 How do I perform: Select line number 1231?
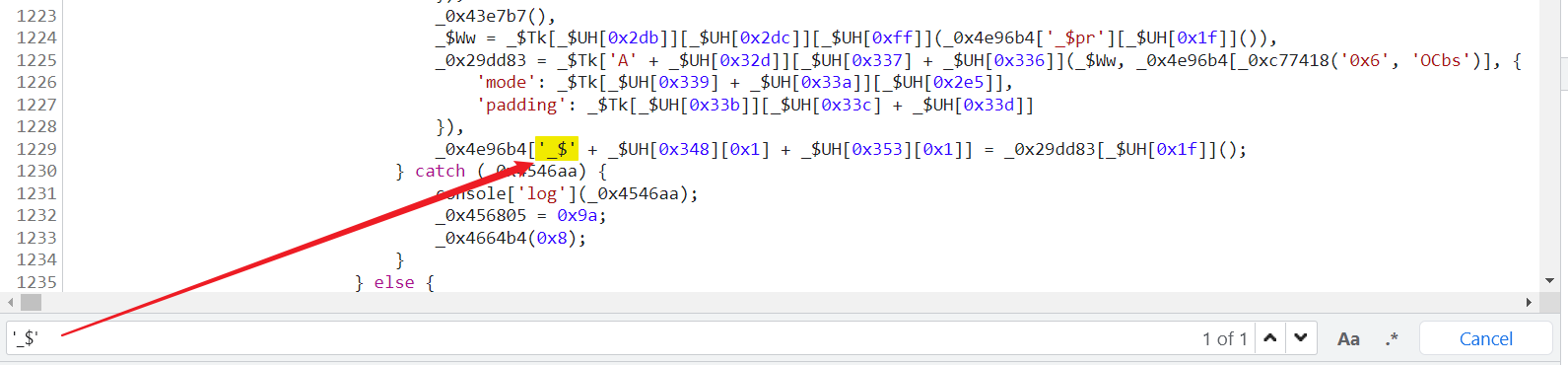coord(36,193)
